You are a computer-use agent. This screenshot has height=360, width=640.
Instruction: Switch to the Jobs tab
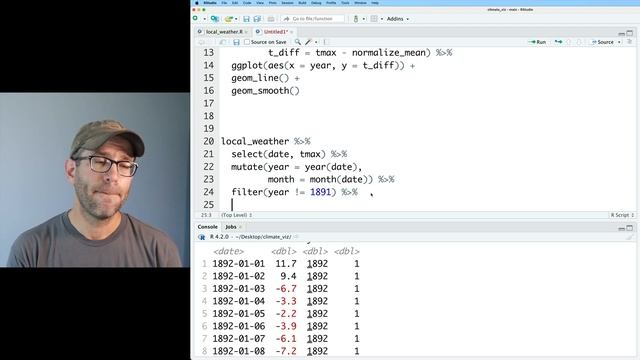[x=231, y=227]
